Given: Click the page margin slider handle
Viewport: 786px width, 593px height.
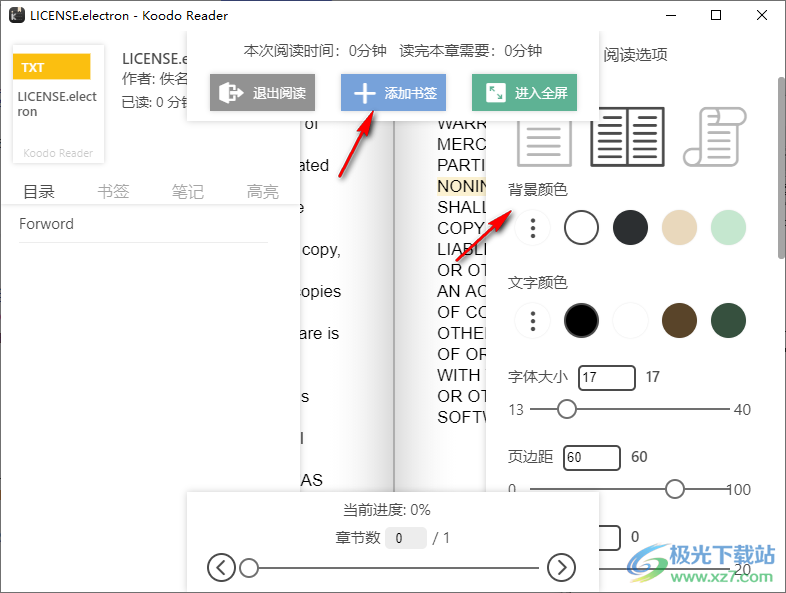Looking at the screenshot, I should point(675,489).
